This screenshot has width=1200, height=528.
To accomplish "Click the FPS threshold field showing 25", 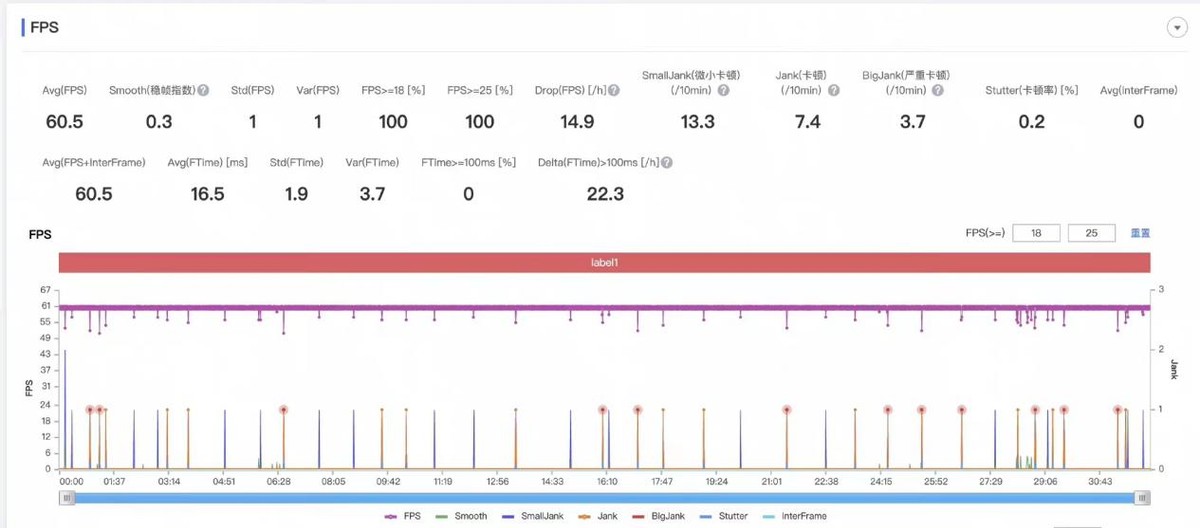I will tap(1092, 233).
